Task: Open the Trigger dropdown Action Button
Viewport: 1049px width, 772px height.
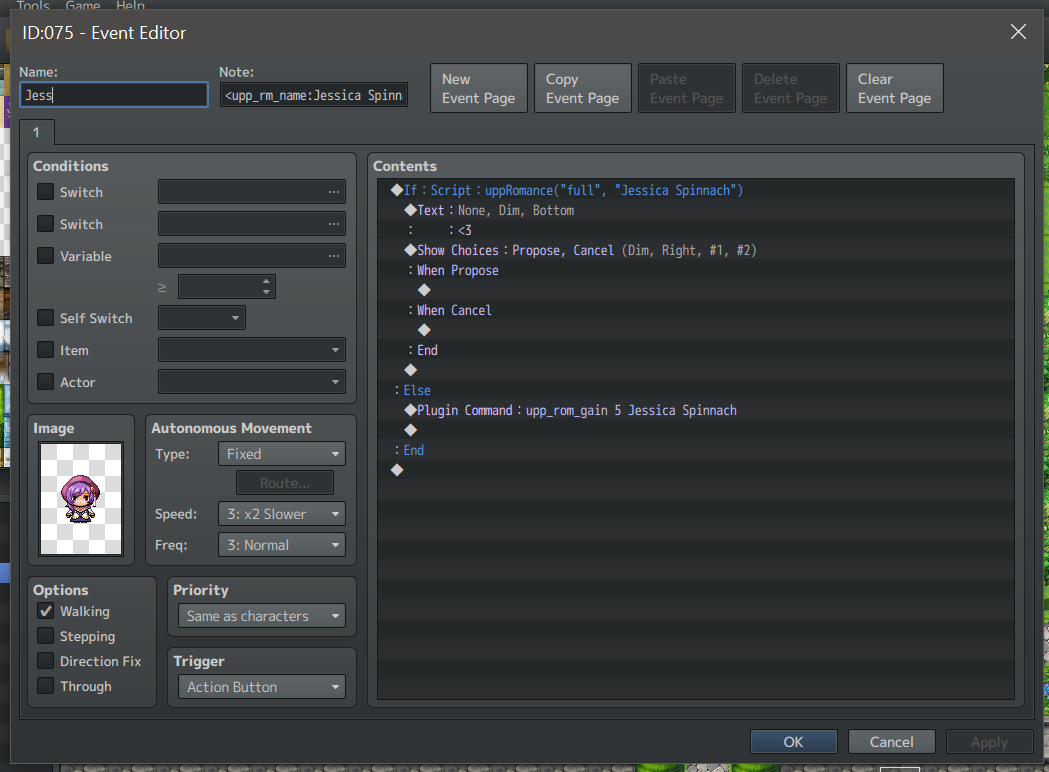Action: coord(262,687)
